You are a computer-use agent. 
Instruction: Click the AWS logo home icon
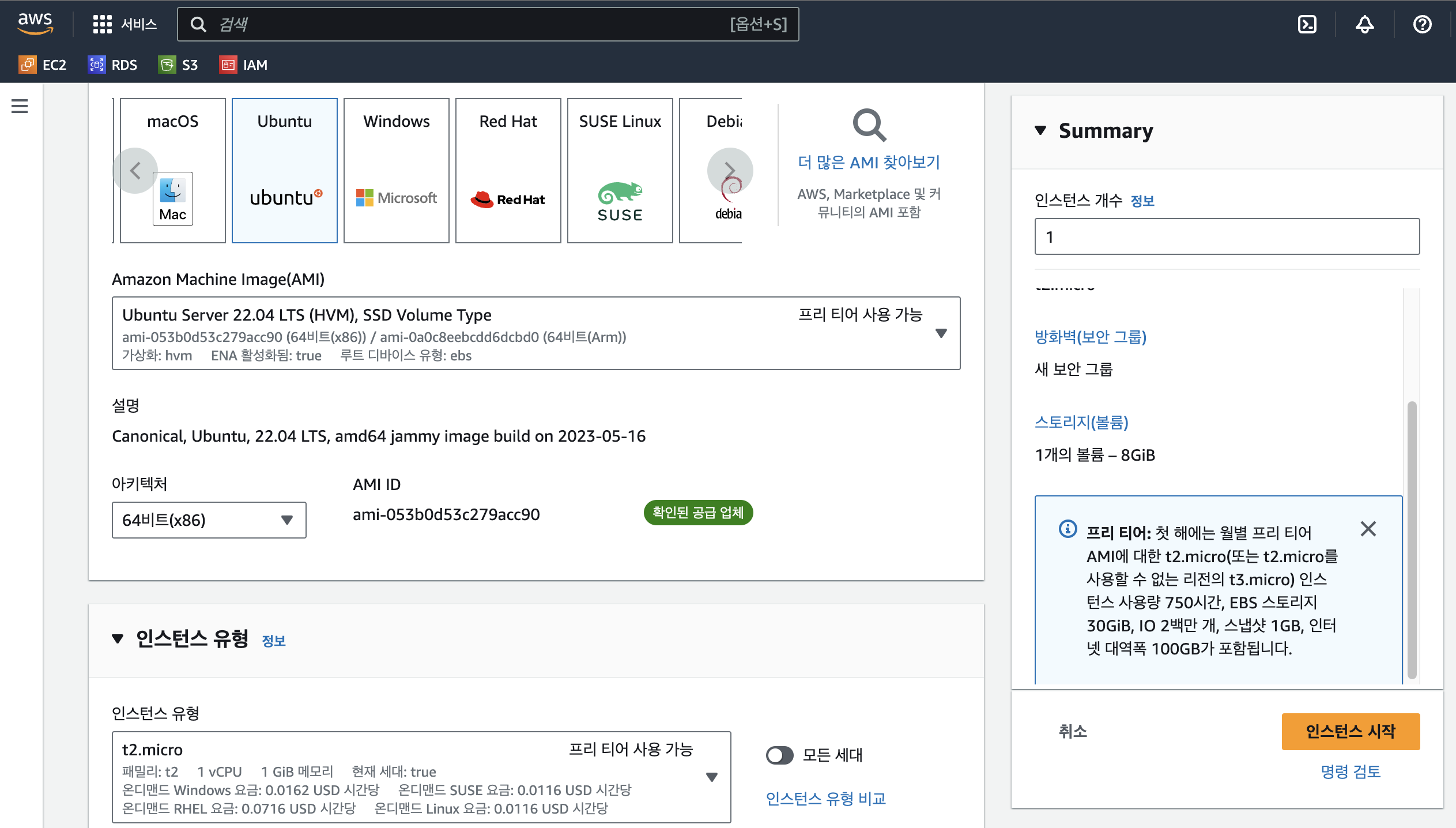point(35,24)
